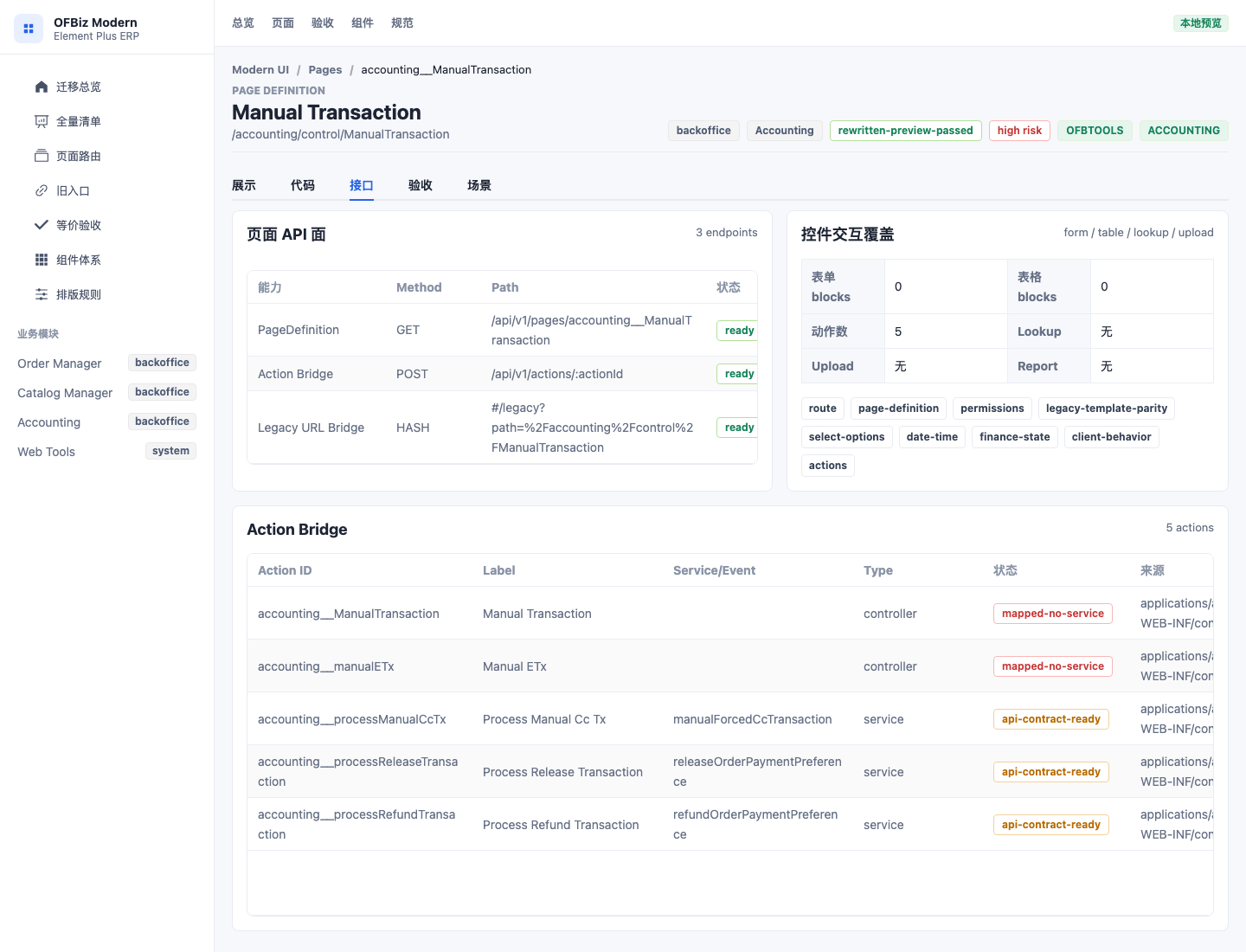Switch to the 代码 tab
Image resolution: width=1246 pixels, height=952 pixels.
303,185
